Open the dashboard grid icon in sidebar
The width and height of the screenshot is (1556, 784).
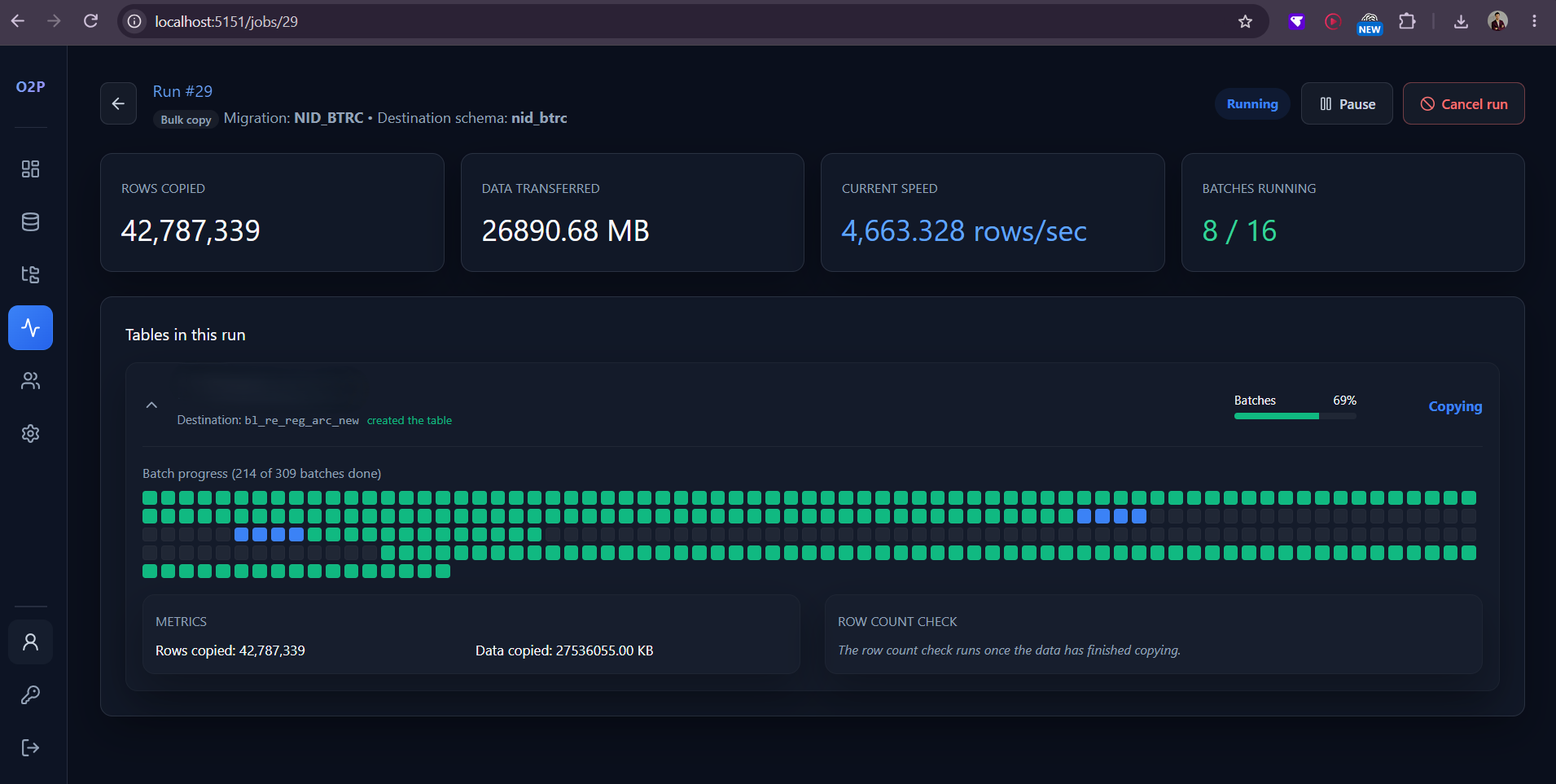tap(30, 169)
